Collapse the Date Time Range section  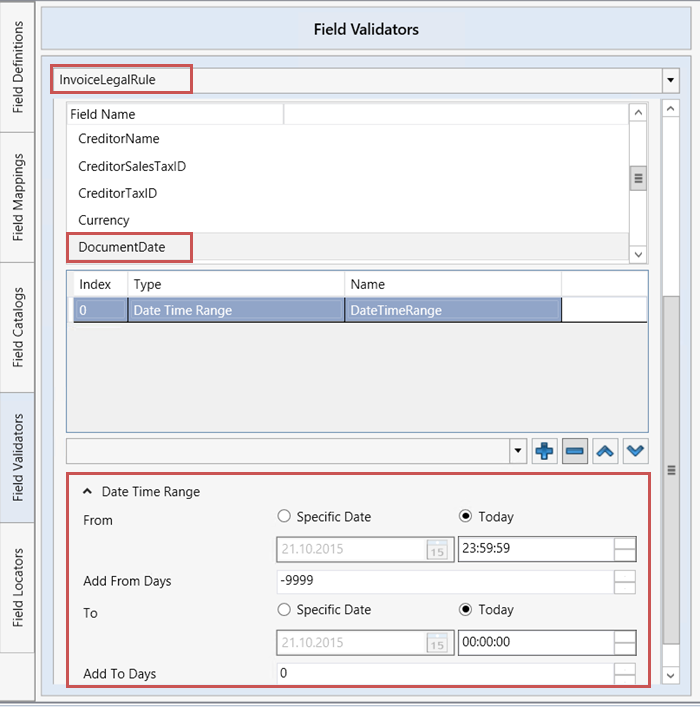click(x=88, y=491)
